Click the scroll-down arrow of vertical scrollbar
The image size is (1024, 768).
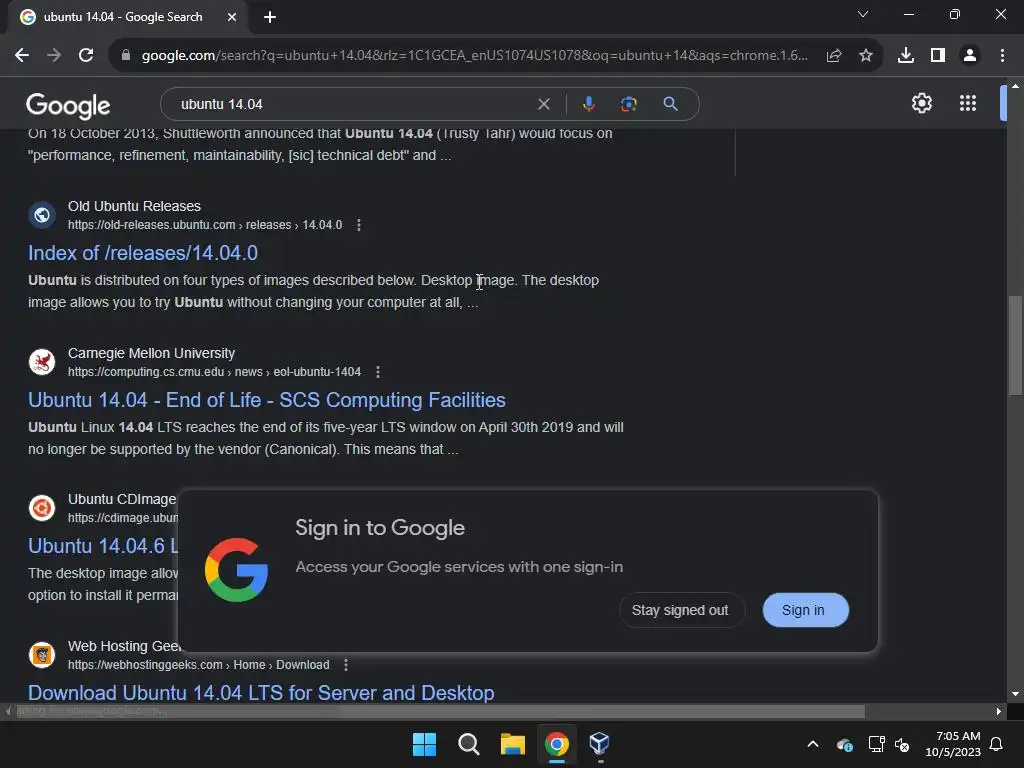pos(1015,694)
